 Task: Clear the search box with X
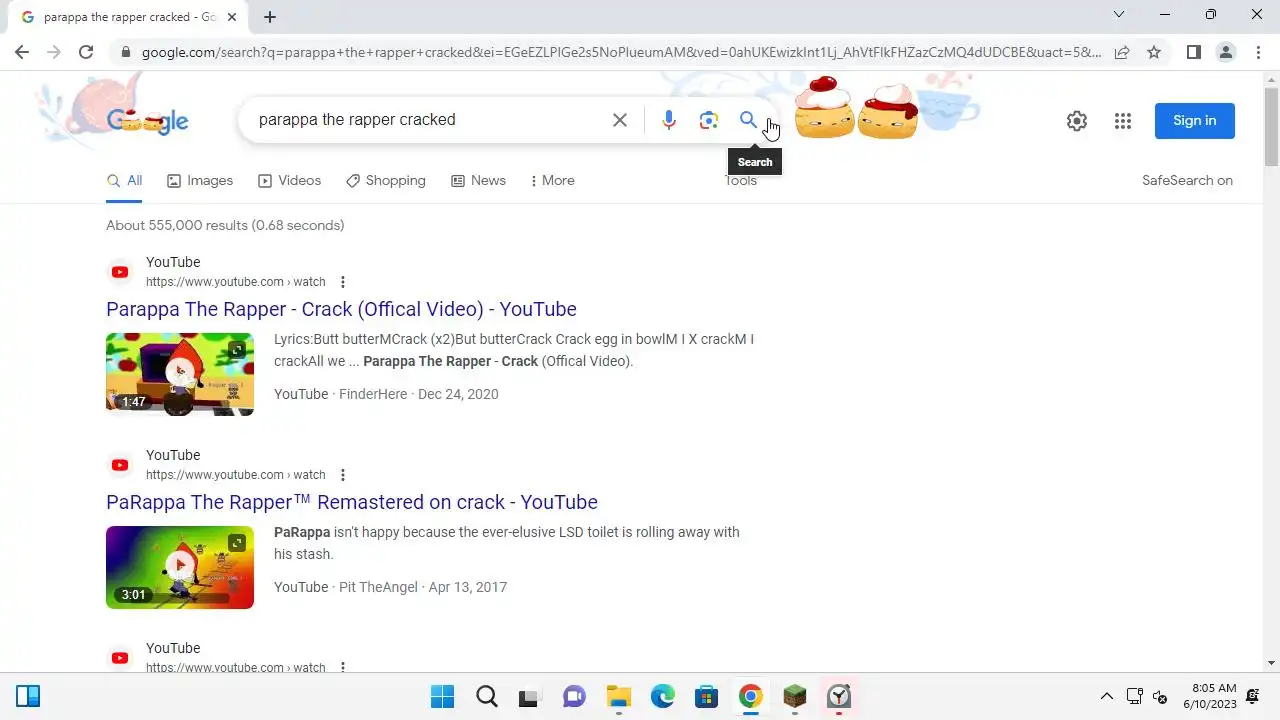point(620,120)
